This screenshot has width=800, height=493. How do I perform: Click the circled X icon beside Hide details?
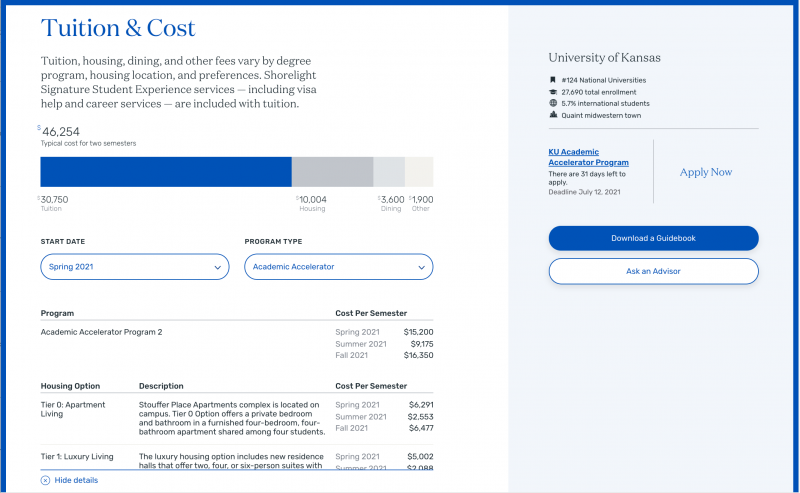tap(45, 480)
